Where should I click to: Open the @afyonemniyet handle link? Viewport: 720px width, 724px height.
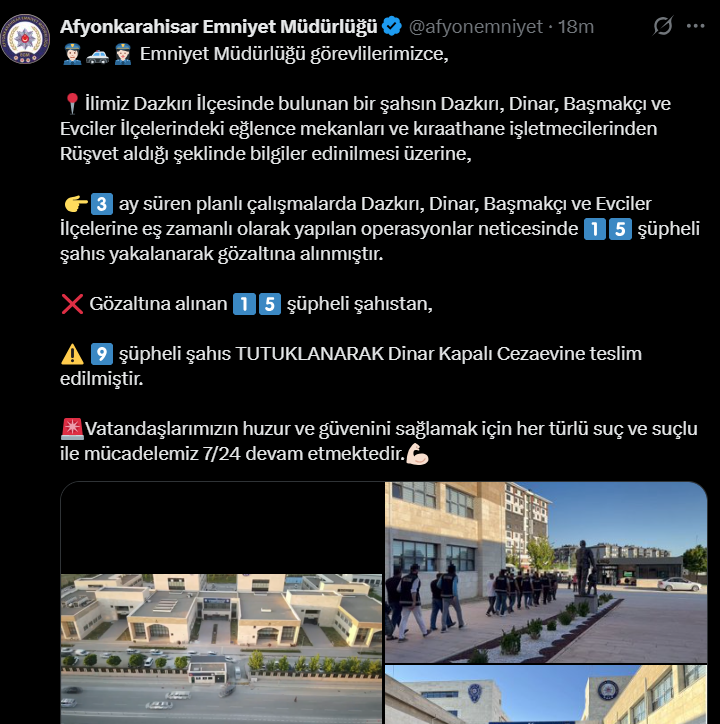pos(476,27)
